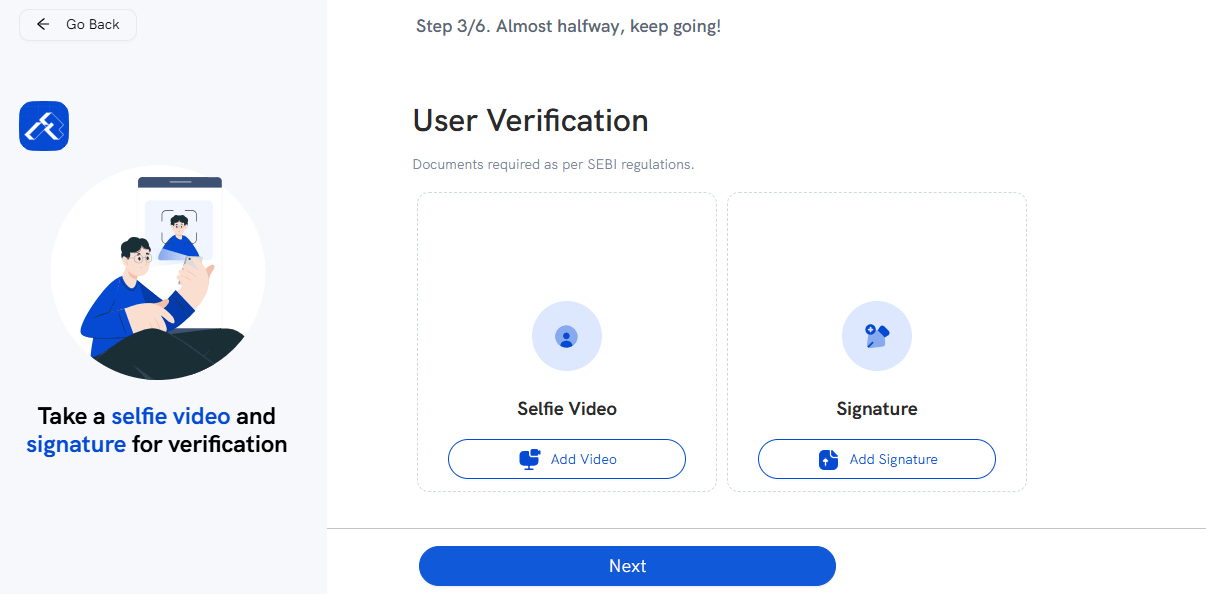Proceed with the Next button
The height and width of the screenshot is (594, 1206).
[627, 566]
